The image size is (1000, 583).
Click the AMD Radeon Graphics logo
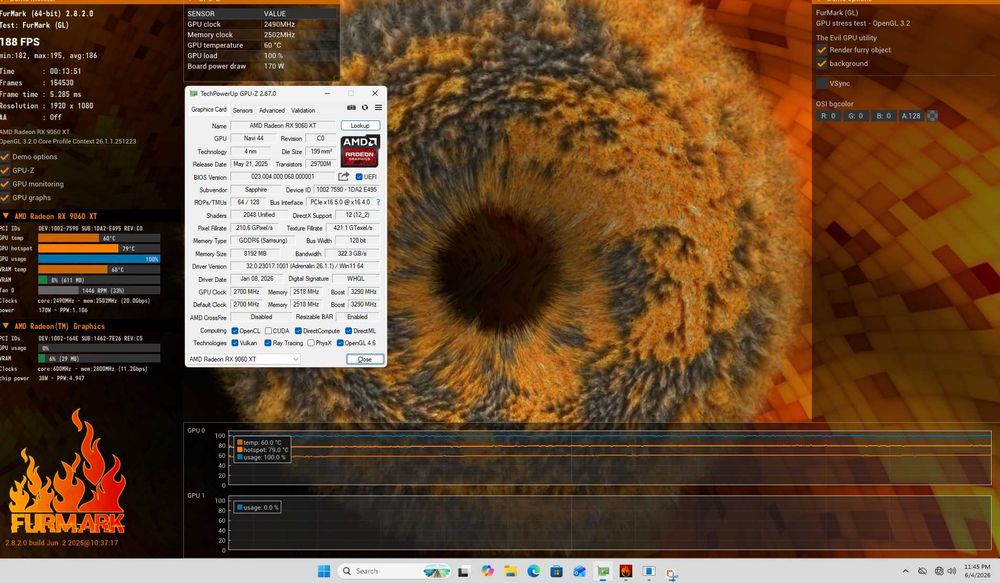click(360, 151)
